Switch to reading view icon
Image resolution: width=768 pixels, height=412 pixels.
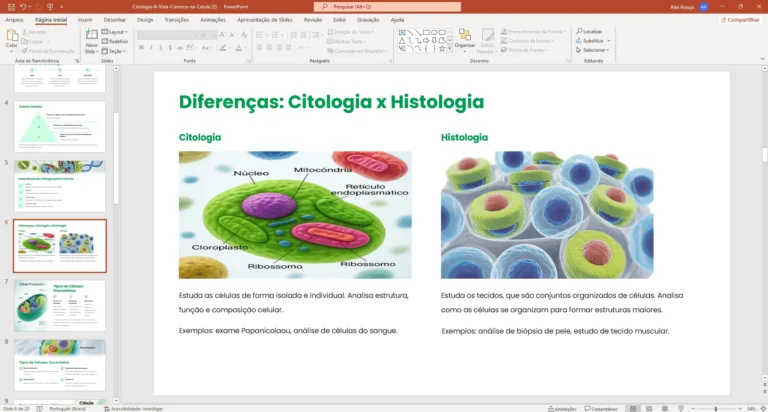pos(665,409)
